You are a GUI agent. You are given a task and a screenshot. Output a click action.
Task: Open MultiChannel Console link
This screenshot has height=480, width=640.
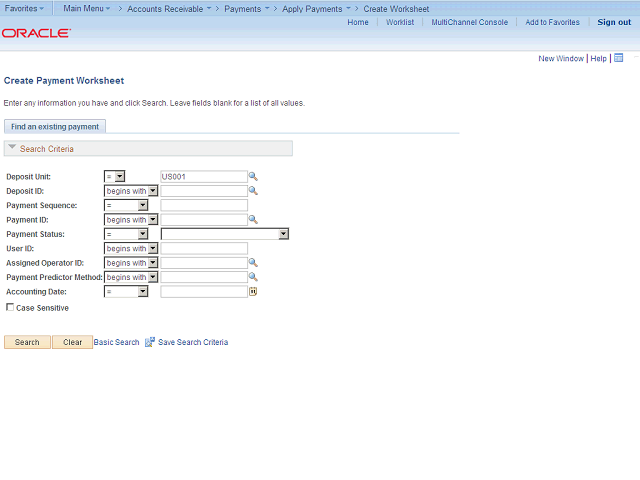469,22
